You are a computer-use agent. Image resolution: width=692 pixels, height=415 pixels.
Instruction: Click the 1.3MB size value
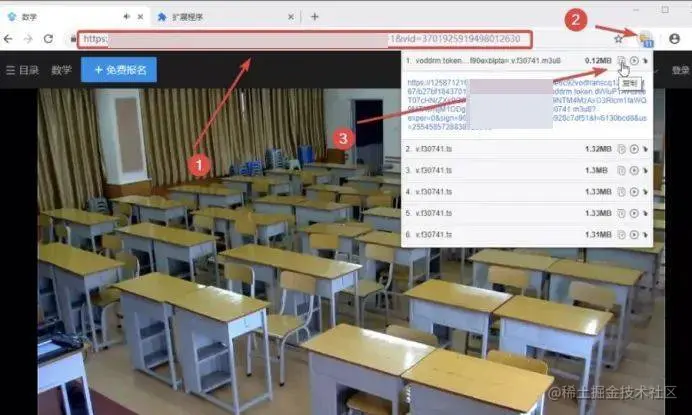click(x=596, y=170)
